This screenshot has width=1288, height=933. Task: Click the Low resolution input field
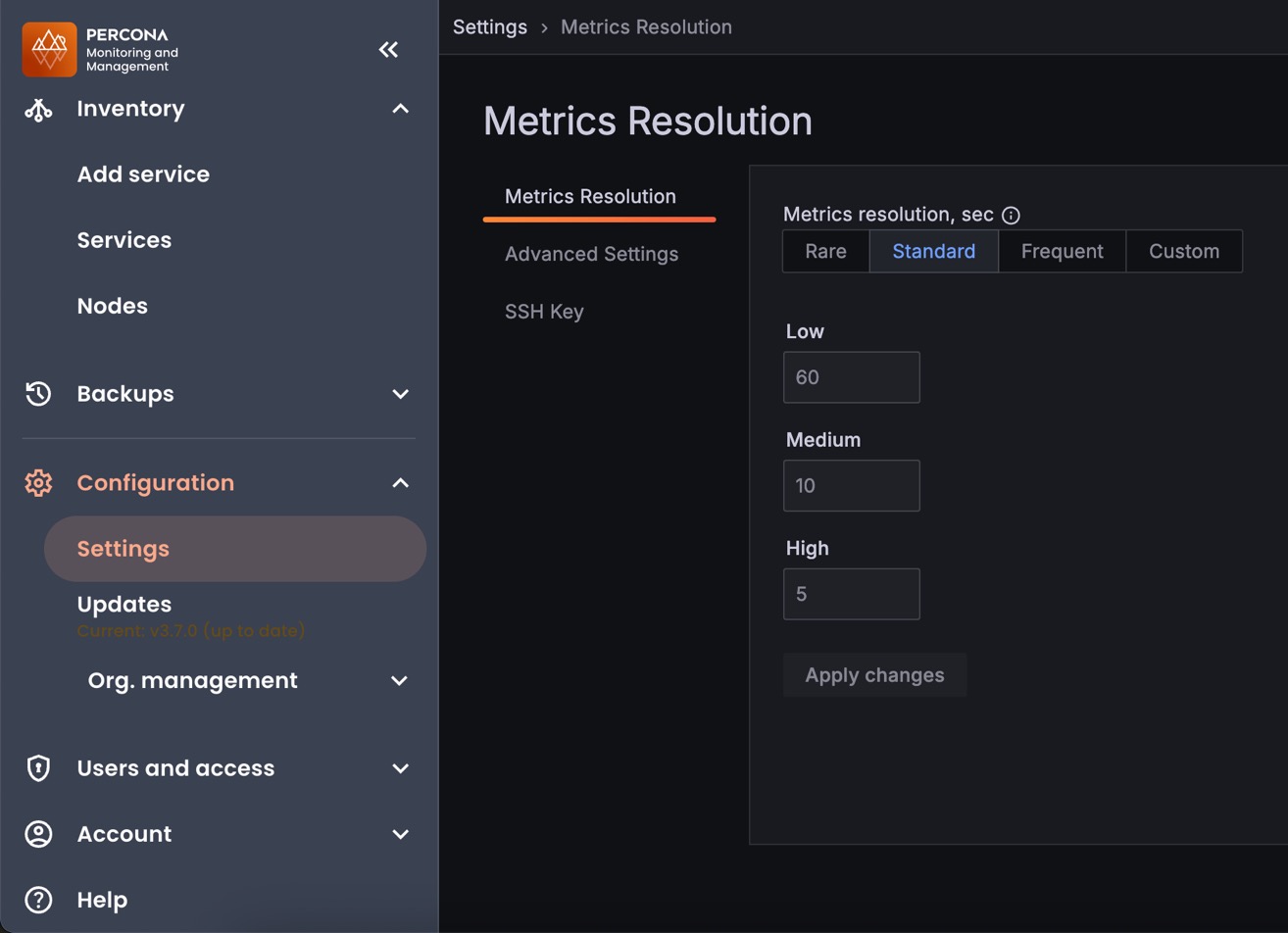coord(851,377)
